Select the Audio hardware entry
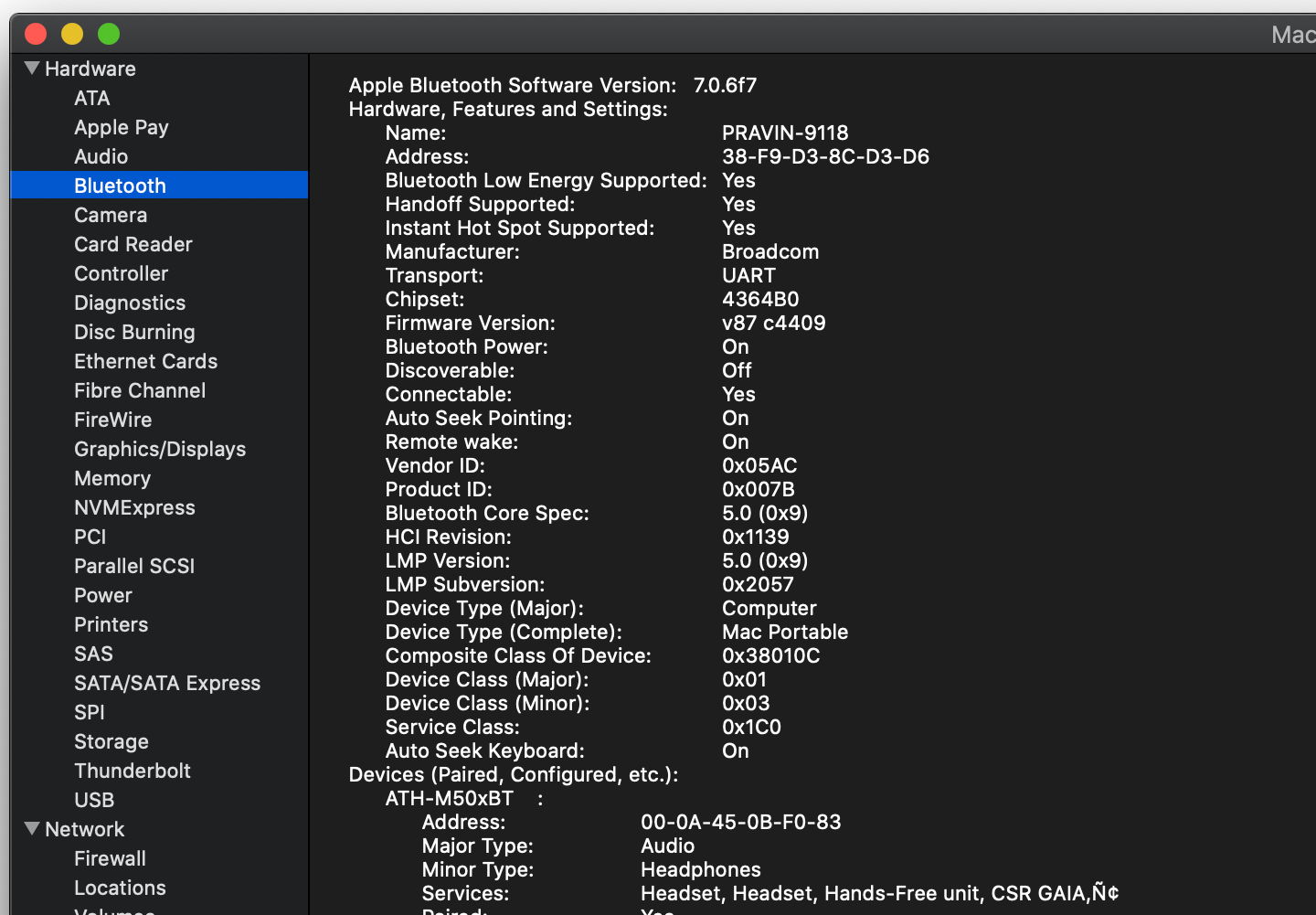Image resolution: width=1316 pixels, height=915 pixels. point(101,156)
